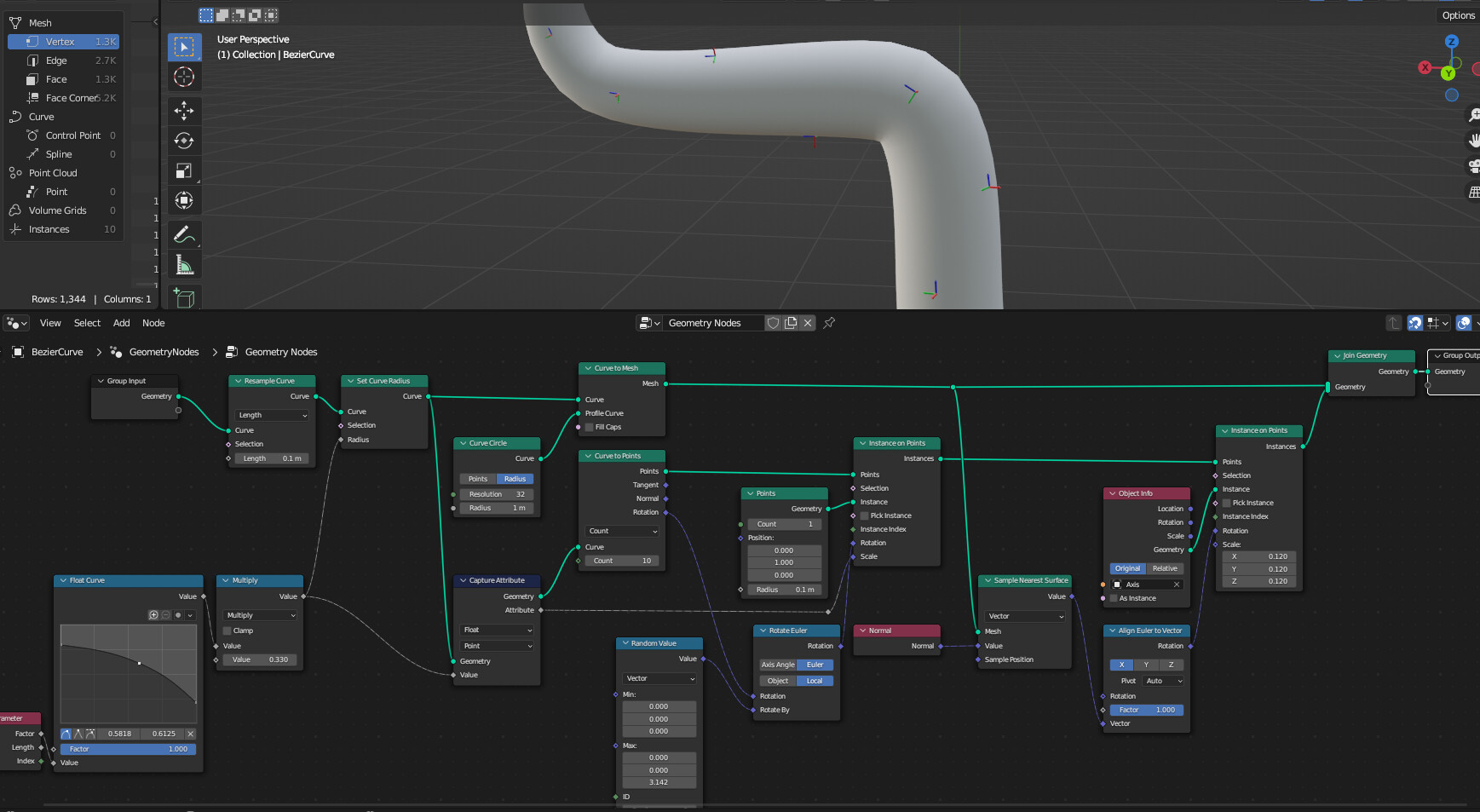Open Pivot Auto dropdown in Align Euler
1480x812 pixels.
1164,681
